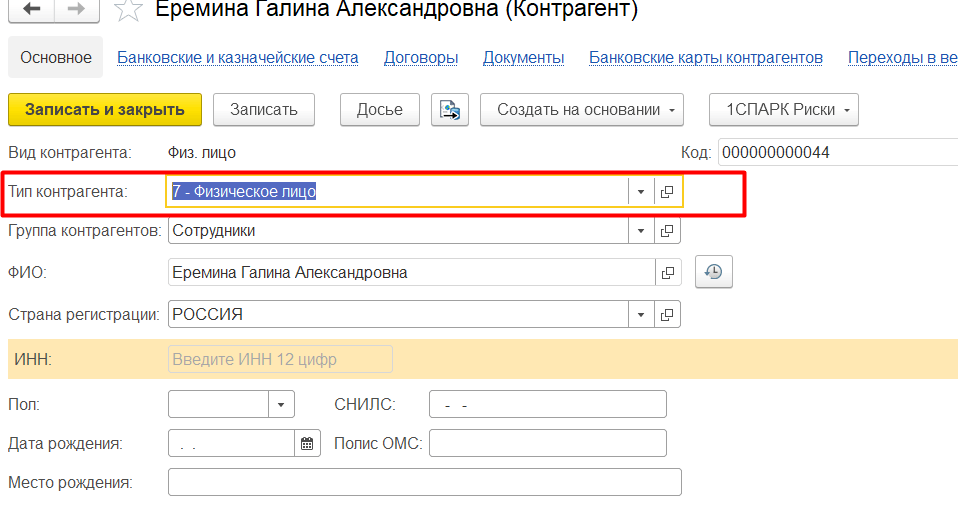This screenshot has width=958, height=506.
Task: Open Страна регистрации item form icon
Action: click(x=667, y=314)
